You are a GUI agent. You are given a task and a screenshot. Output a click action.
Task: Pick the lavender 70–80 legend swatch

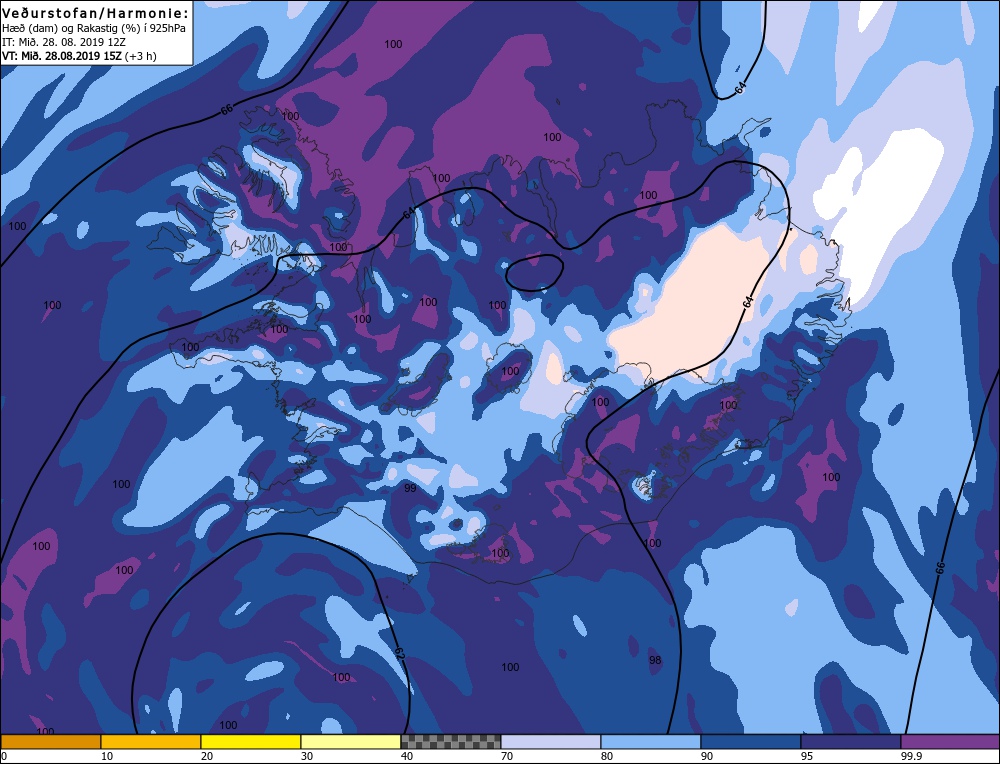(x=551, y=741)
